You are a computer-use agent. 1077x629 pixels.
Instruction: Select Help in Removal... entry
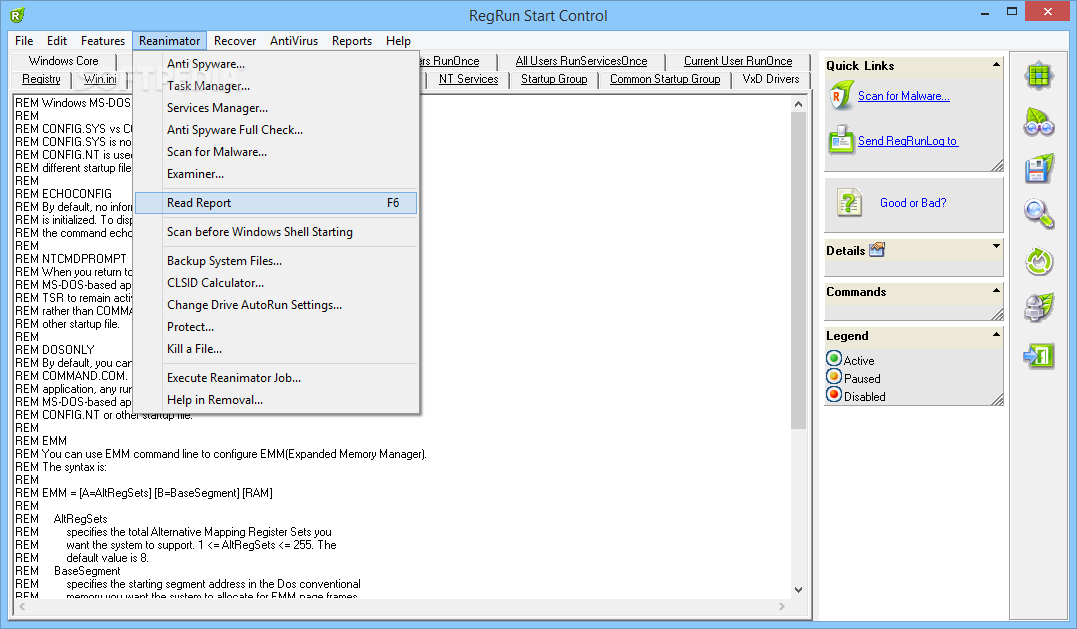click(276, 400)
